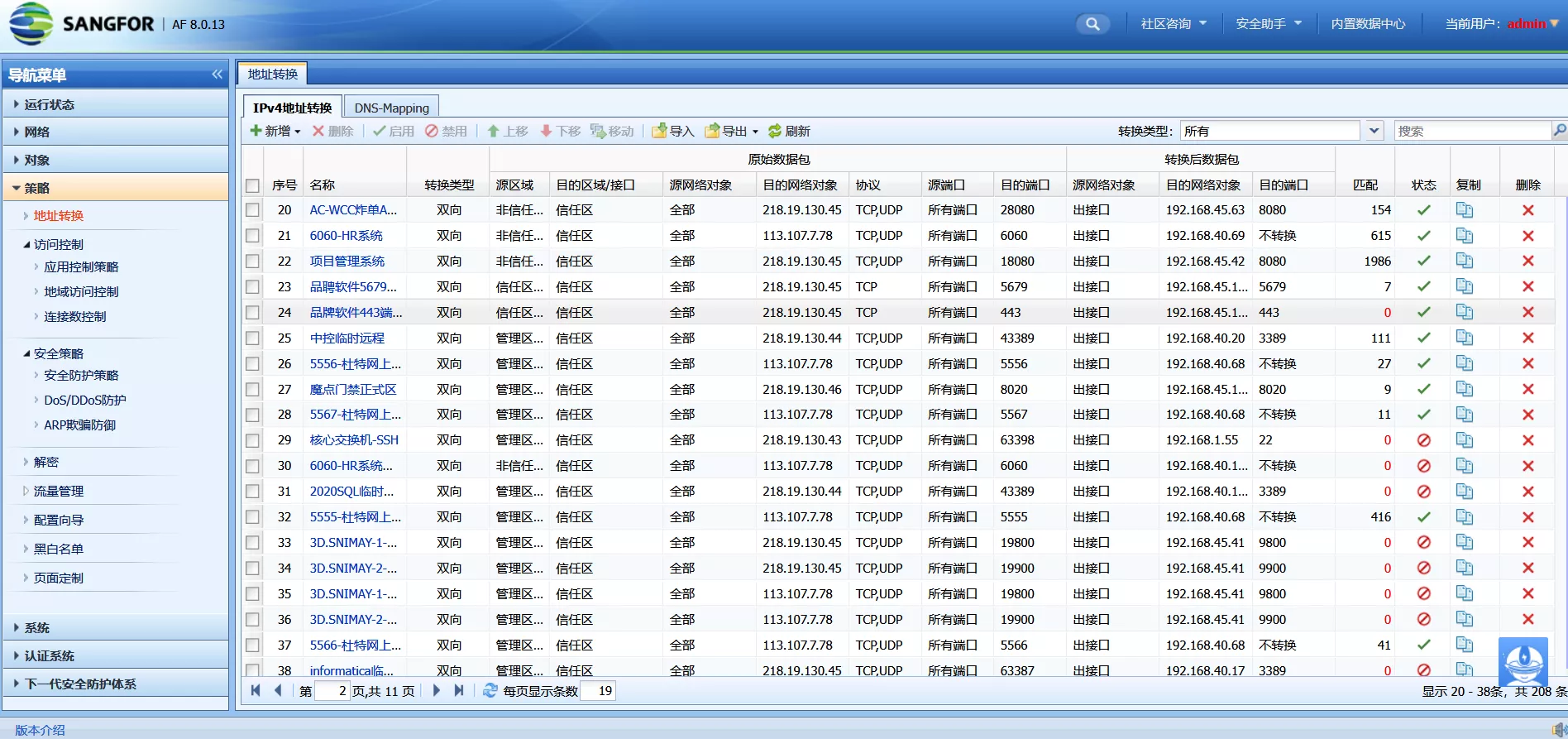Go to the next page arrow
This screenshot has width=1568, height=739.
click(x=437, y=691)
